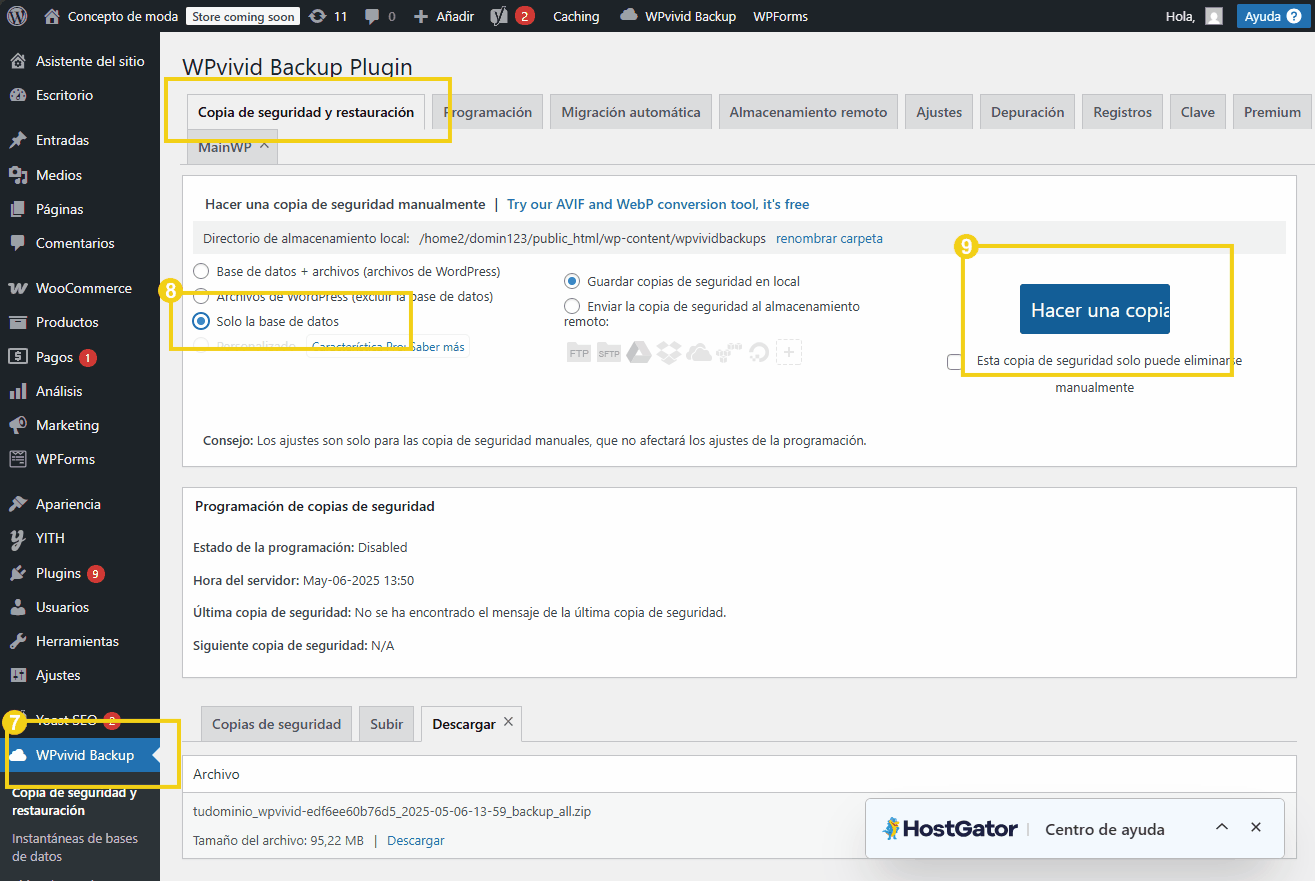The height and width of the screenshot is (881, 1315).
Task: Select the SFTP remote storage icon
Action: coord(609,353)
